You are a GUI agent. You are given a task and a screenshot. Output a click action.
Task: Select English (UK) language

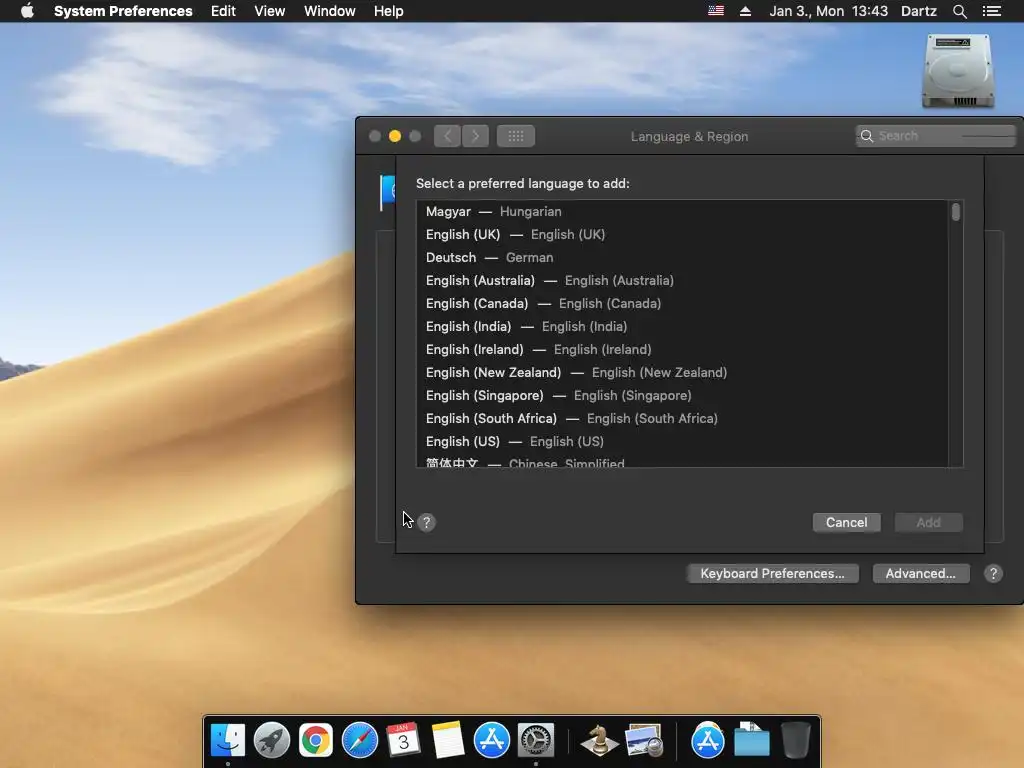(682, 234)
